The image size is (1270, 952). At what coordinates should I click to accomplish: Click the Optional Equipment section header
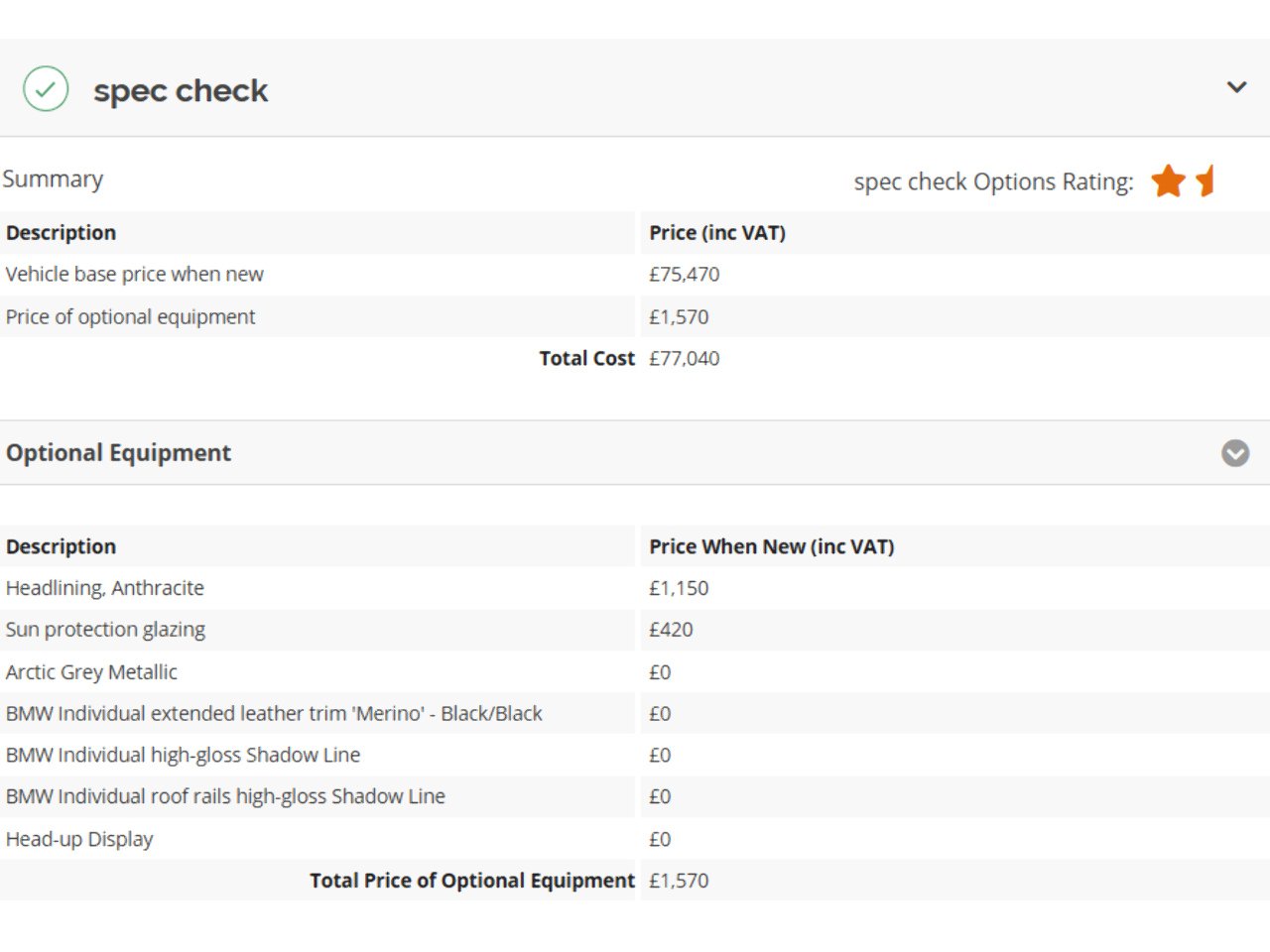119,453
